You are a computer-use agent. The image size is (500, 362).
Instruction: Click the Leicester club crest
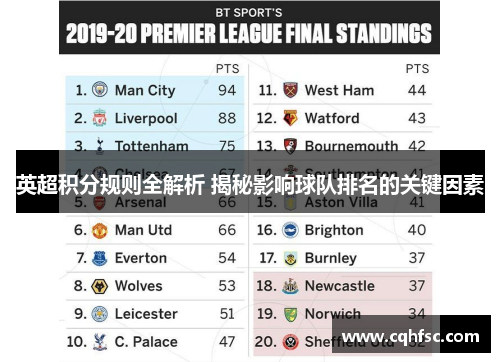tap(99, 314)
